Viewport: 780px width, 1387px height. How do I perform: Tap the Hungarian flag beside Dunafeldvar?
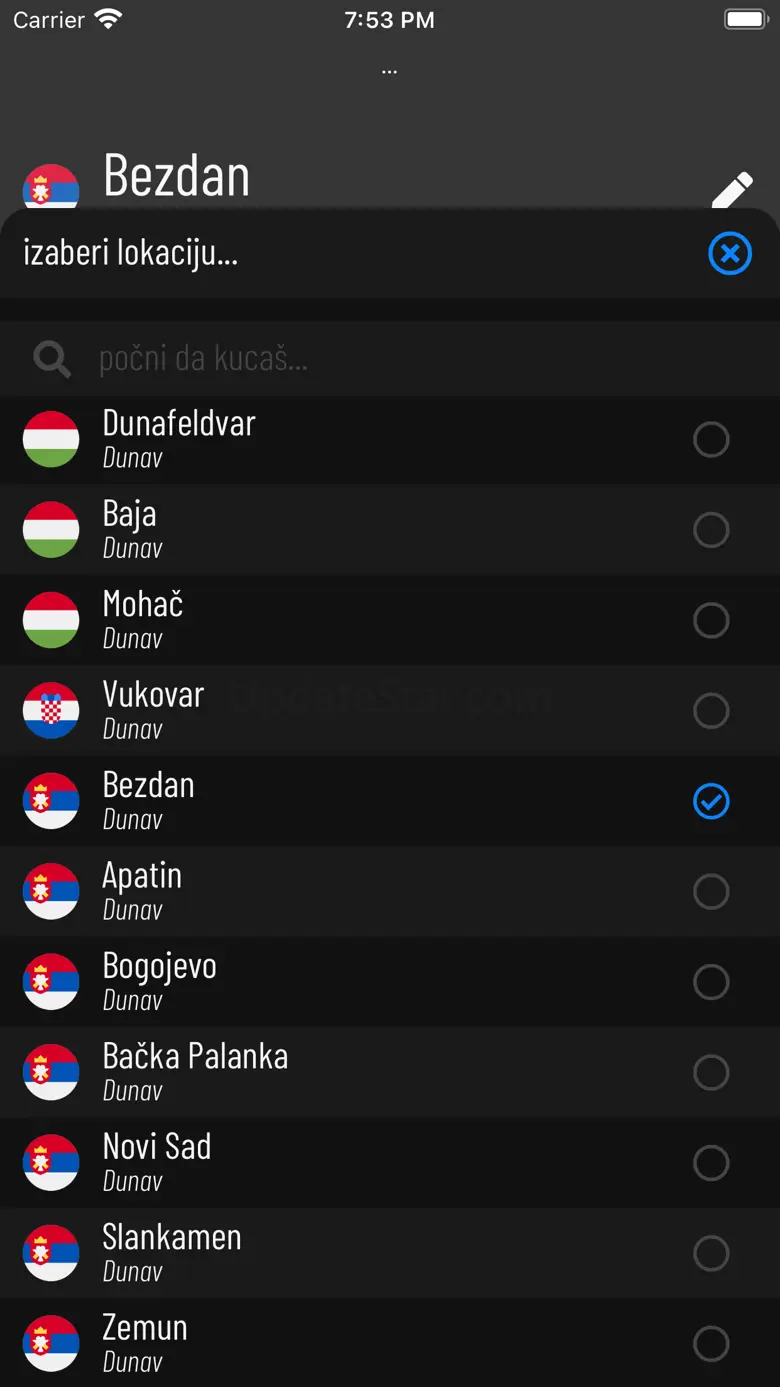tap(51, 439)
